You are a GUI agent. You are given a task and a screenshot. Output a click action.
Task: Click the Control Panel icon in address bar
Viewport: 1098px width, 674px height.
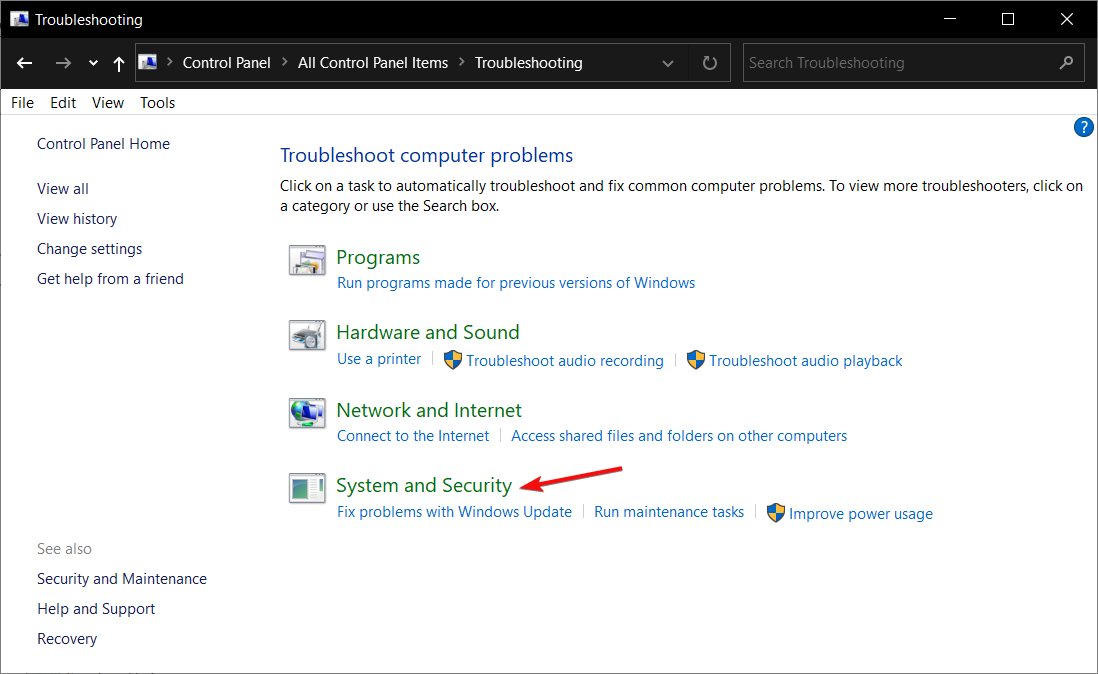pyautogui.click(x=148, y=62)
